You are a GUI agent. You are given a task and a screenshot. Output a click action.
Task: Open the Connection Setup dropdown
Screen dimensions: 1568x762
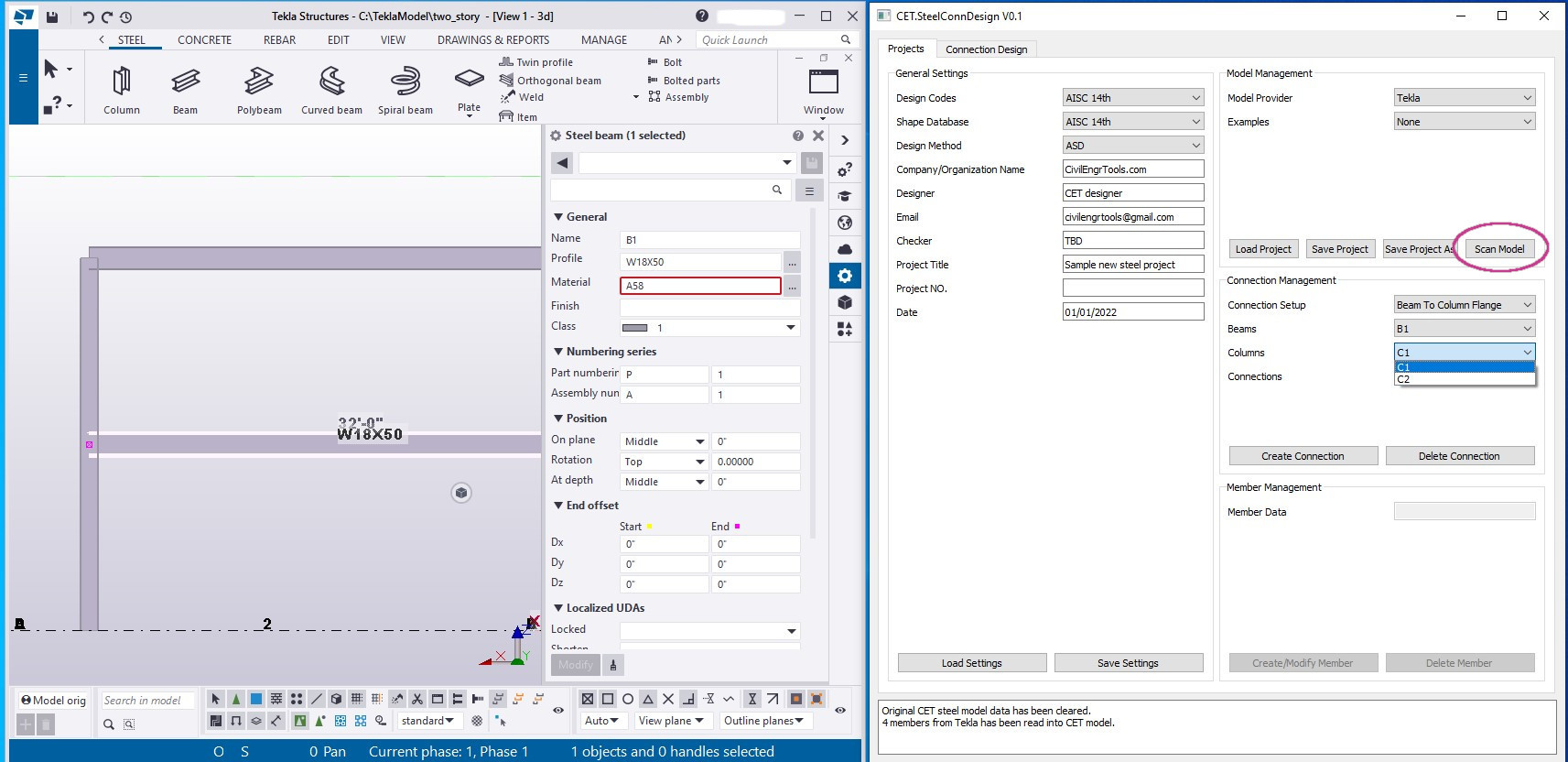[1465, 305]
